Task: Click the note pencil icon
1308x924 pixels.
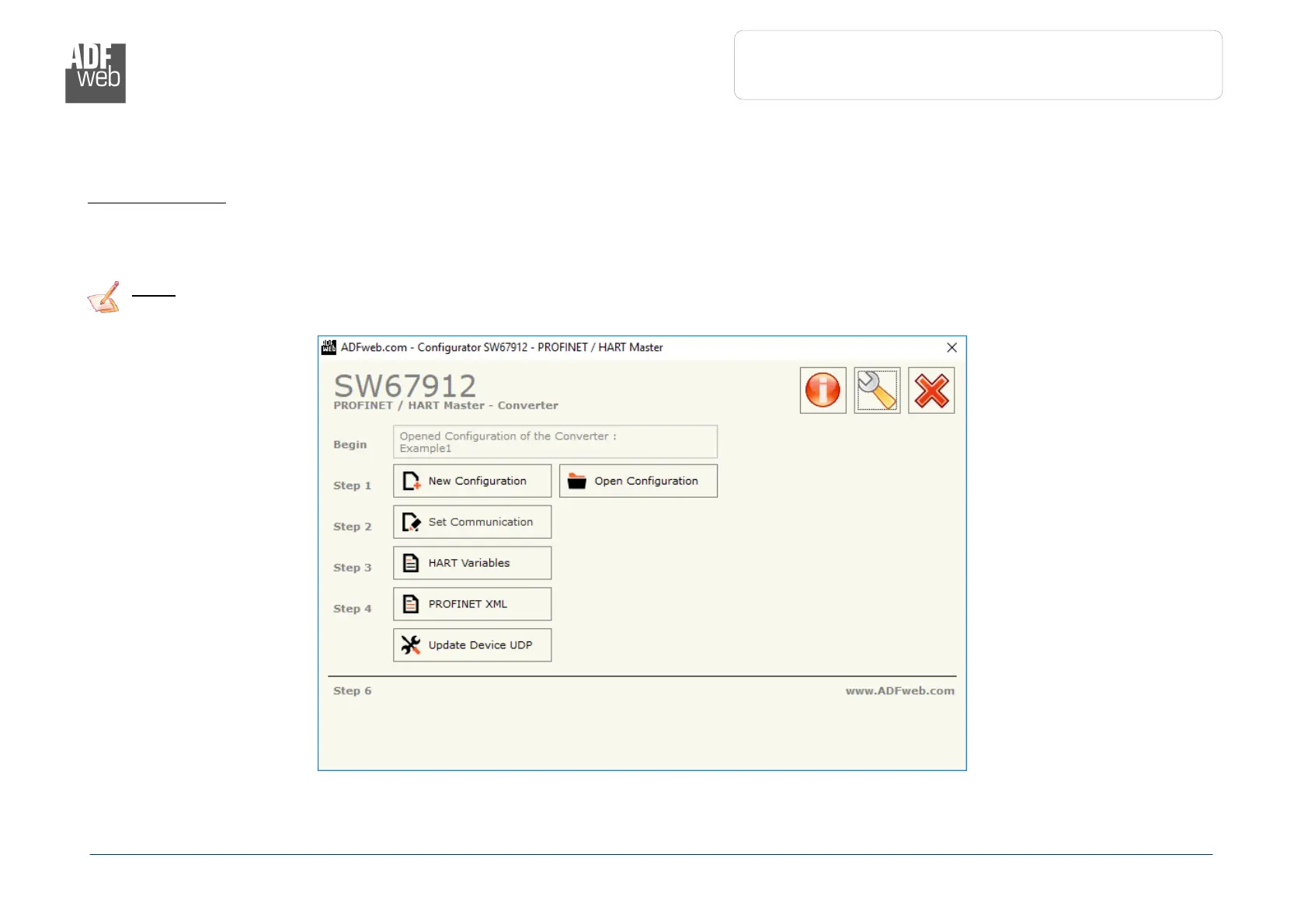Action: (104, 297)
